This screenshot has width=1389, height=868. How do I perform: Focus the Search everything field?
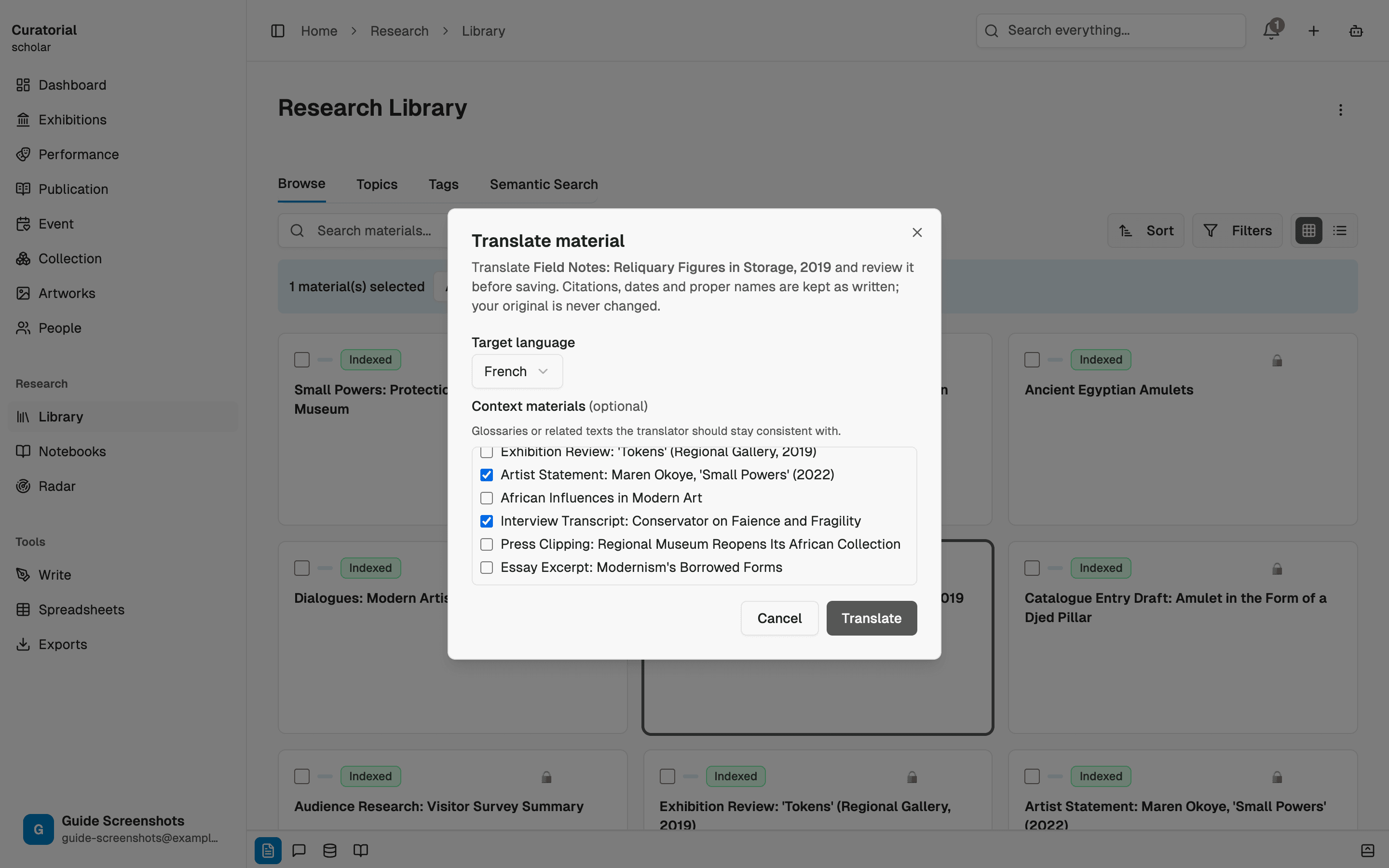coord(1111,31)
